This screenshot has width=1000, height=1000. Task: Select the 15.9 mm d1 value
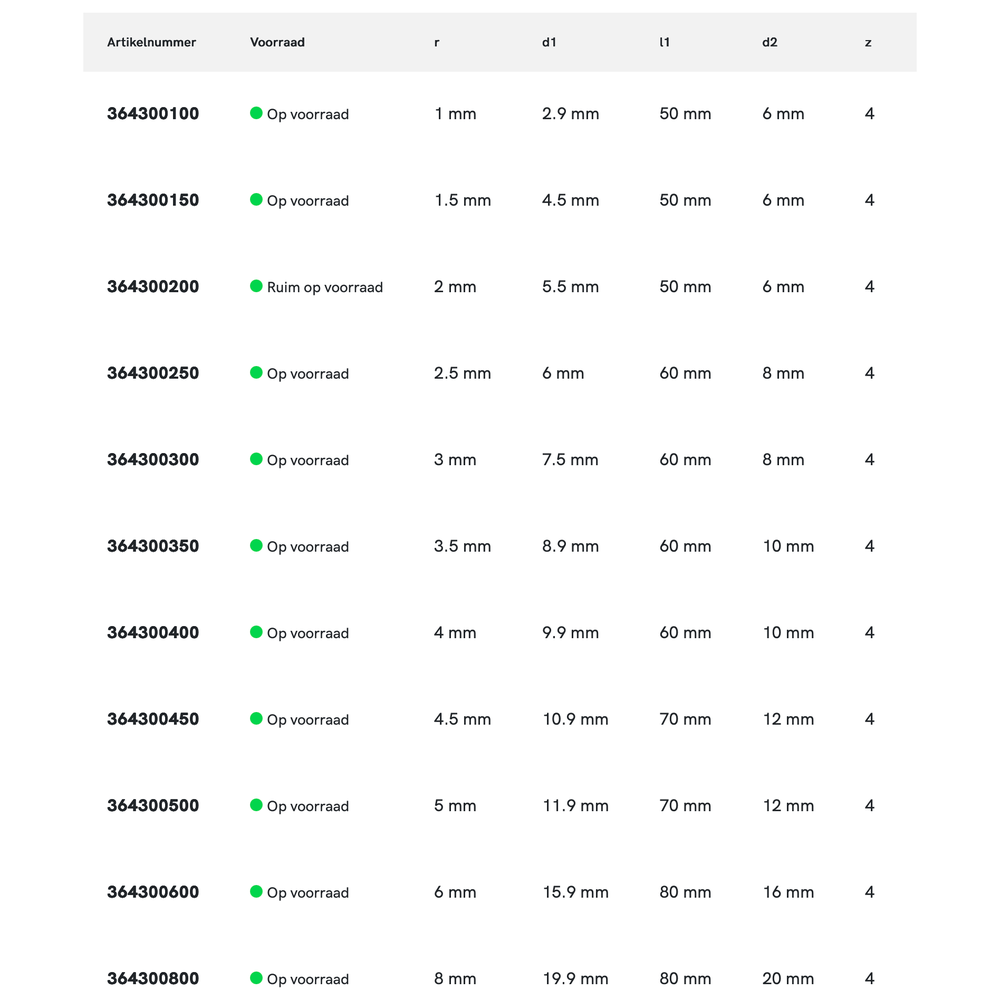575,892
